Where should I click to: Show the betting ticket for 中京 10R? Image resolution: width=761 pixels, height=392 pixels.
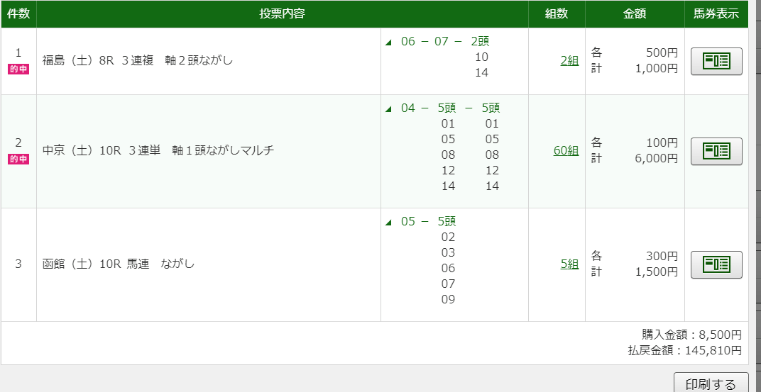tap(716, 151)
